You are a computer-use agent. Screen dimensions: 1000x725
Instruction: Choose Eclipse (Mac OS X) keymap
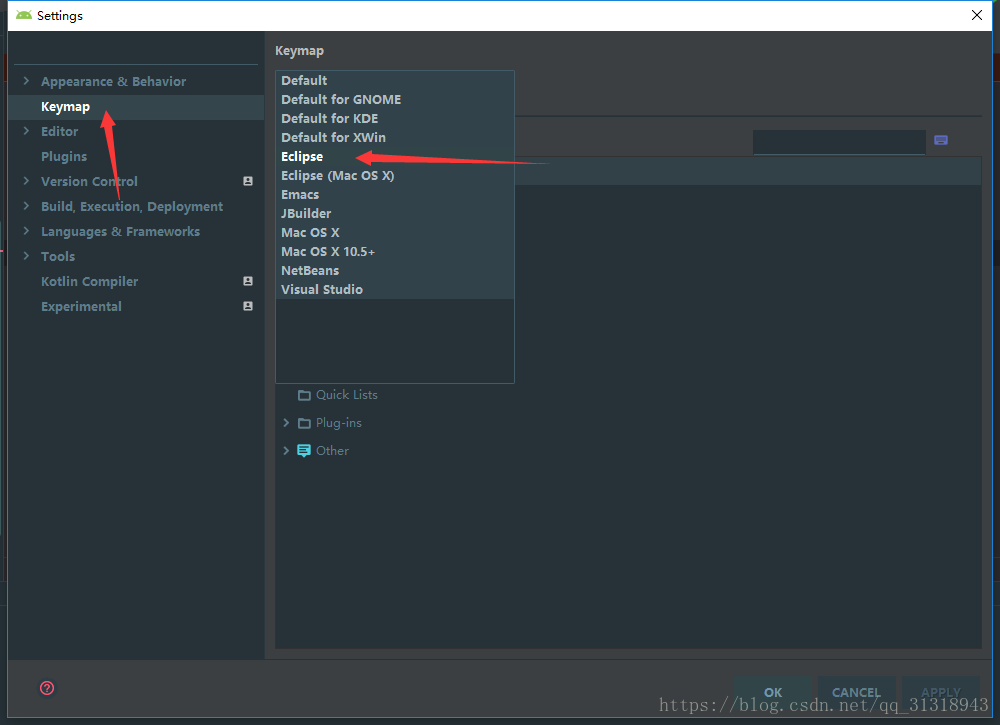tap(395, 175)
